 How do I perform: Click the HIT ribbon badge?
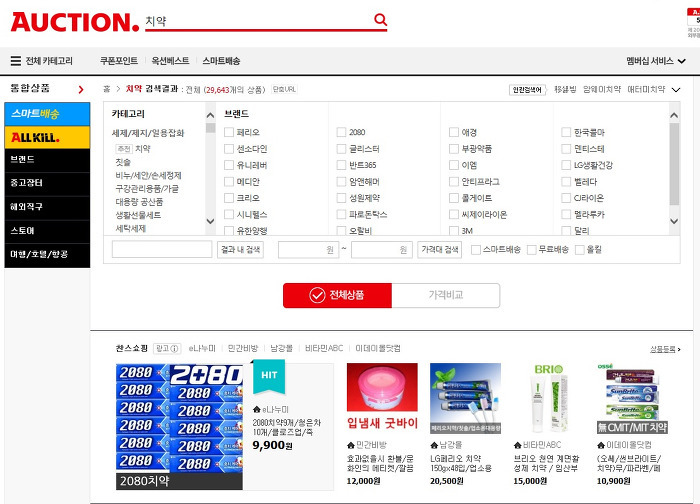click(269, 376)
